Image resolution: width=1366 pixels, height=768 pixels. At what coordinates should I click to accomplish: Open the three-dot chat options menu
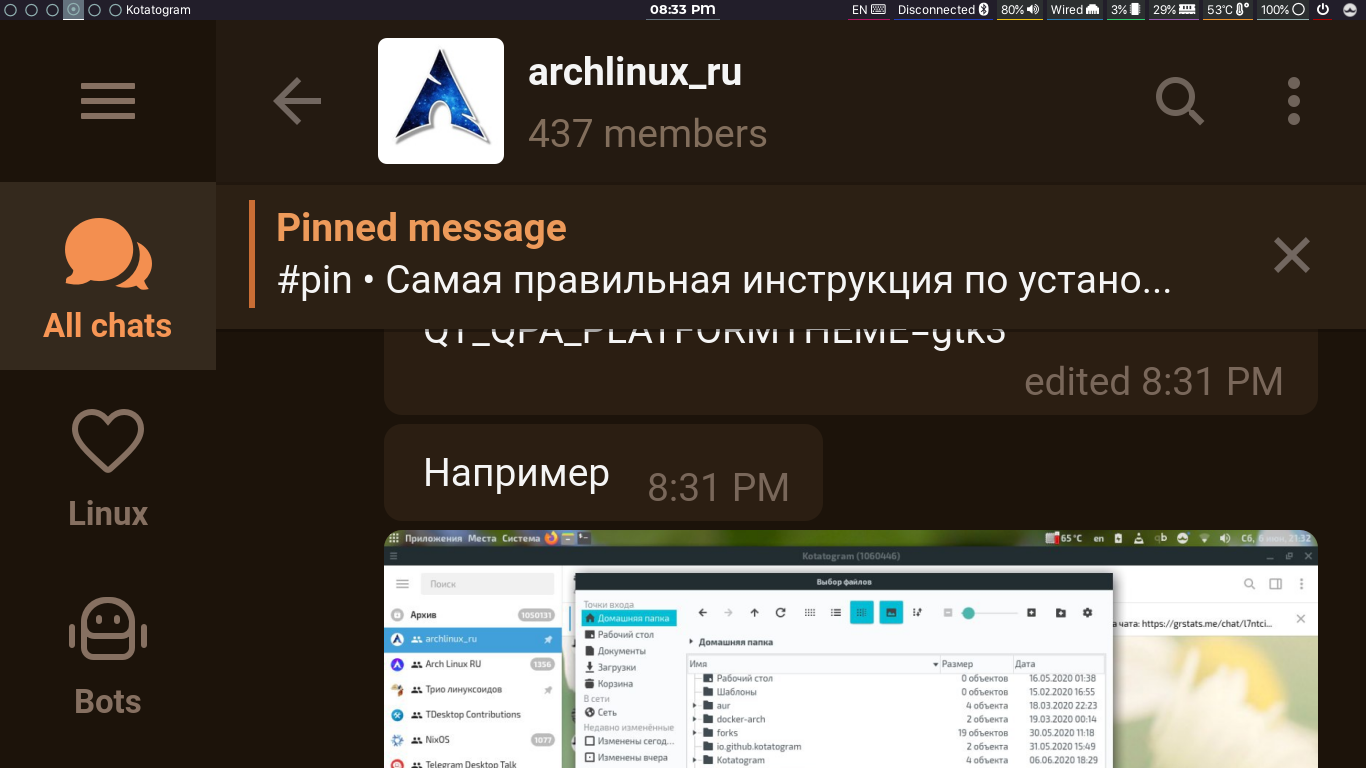[x=1294, y=101]
